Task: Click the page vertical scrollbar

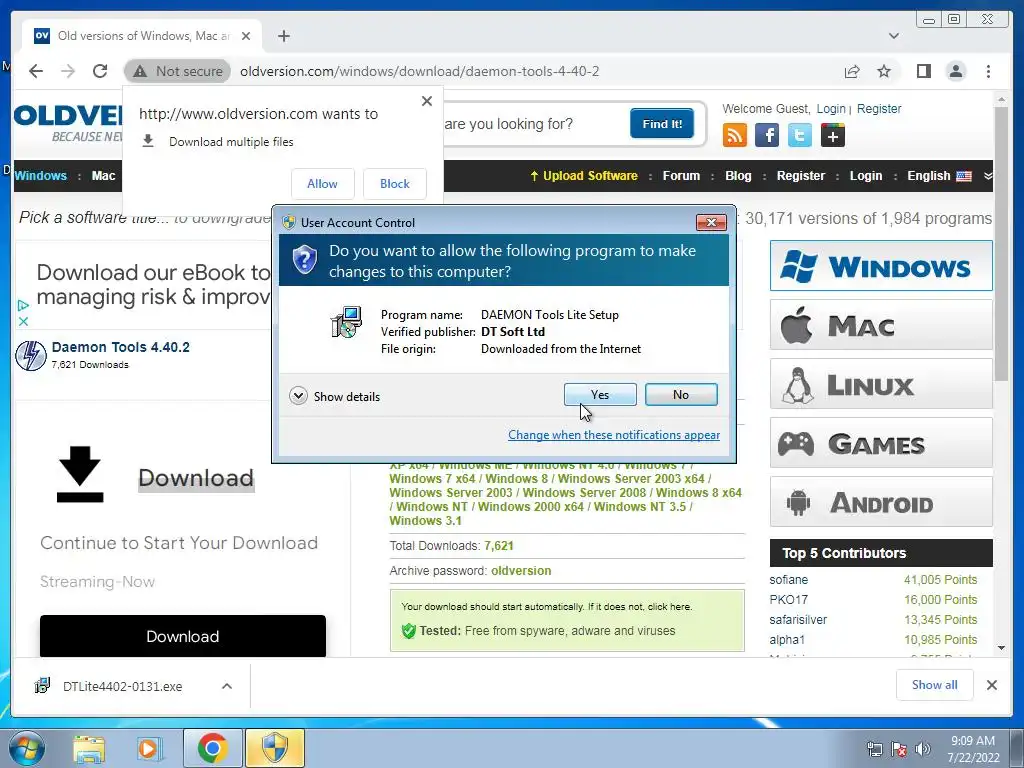Action: 1001,244
